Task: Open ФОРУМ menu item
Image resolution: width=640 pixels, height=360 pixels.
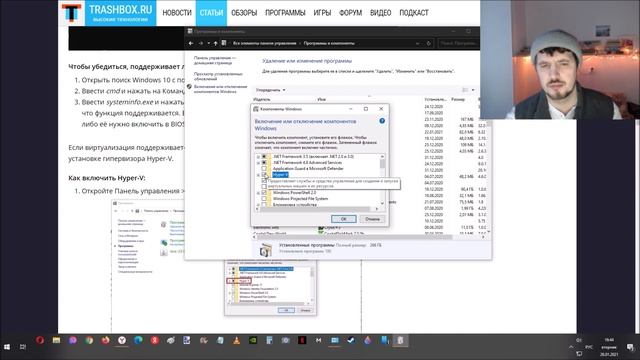Action: (x=350, y=13)
